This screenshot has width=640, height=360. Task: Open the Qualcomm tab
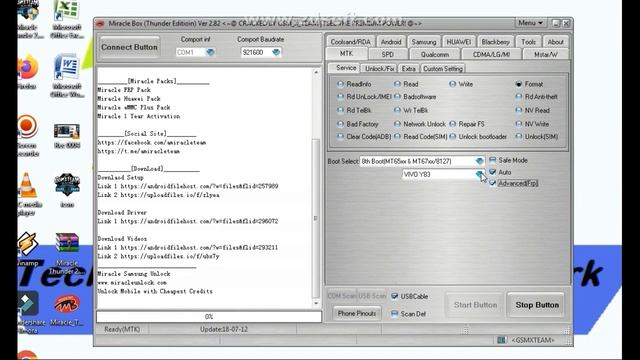pyautogui.click(x=435, y=54)
